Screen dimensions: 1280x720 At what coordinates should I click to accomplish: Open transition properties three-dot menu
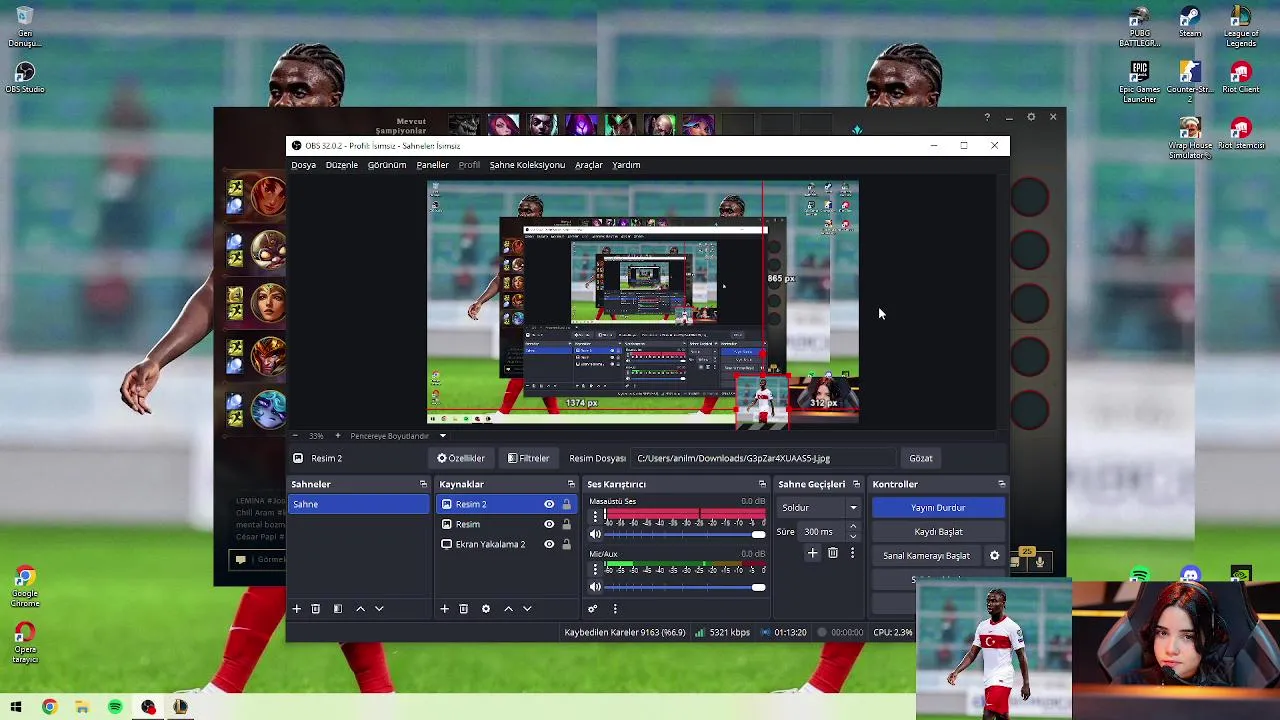click(x=852, y=552)
